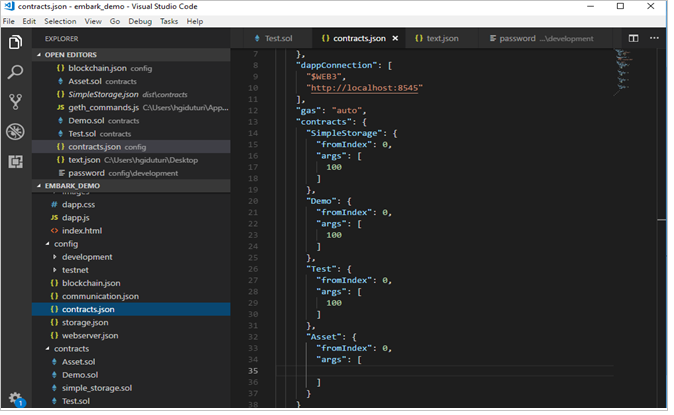Viewport: 674px width, 415px height.
Task: Click the "SimpleStorage" key in code
Action: point(347,134)
